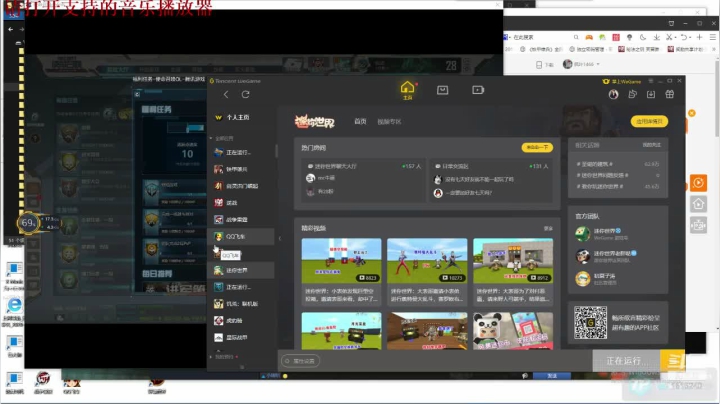Click the orange video play icon on right sidebar
Viewport: 720px width, 404px height.
[698, 183]
